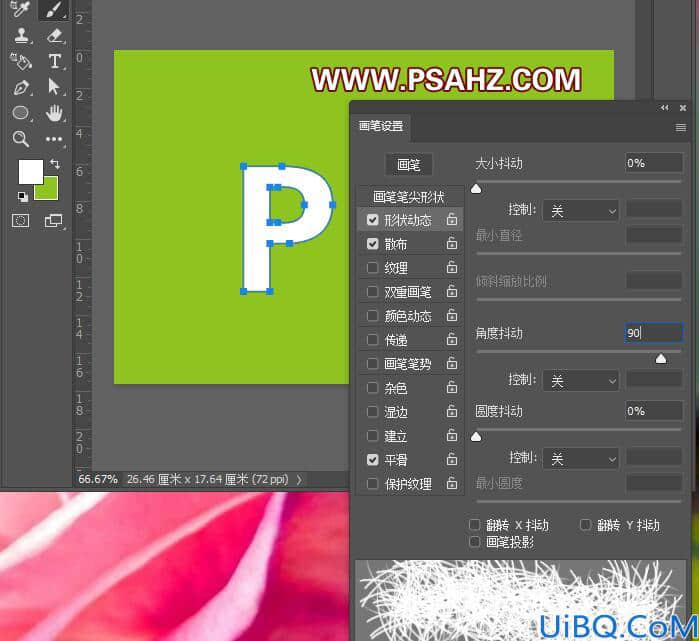Open the brush settings panel menu icon
699x641 pixels.
click(681, 128)
